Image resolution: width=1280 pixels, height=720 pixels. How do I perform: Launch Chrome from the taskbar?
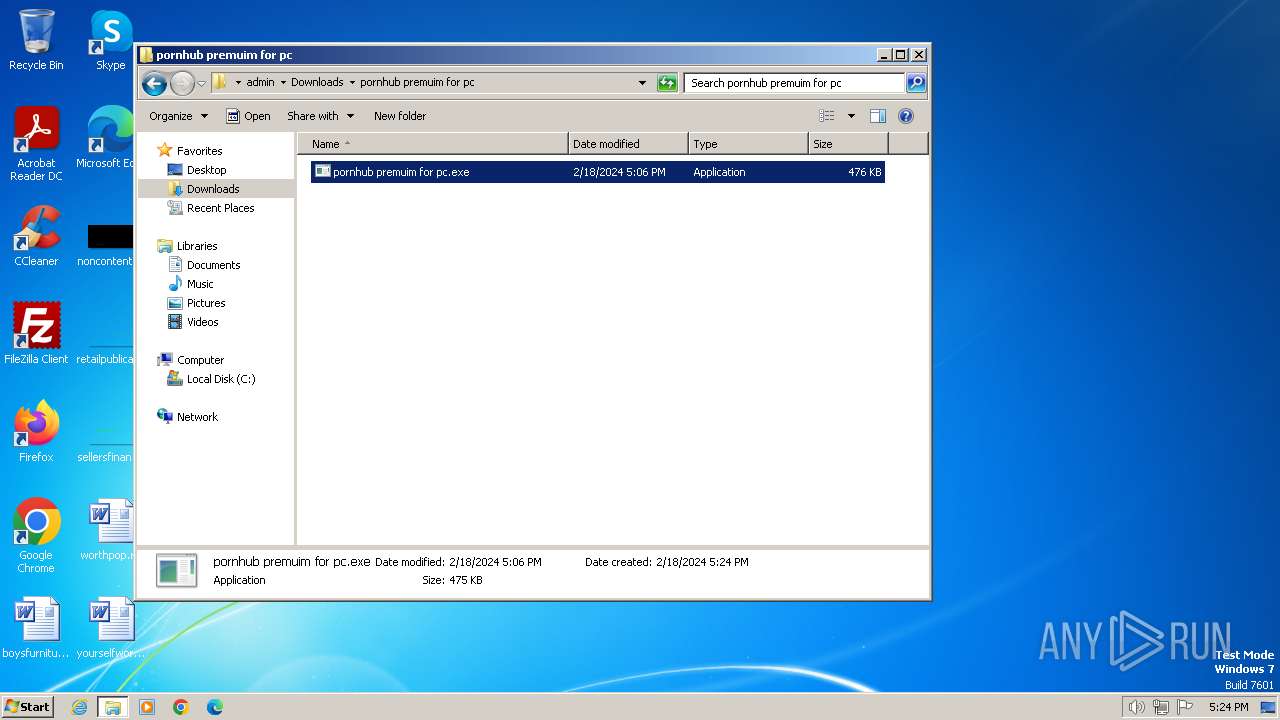(x=181, y=707)
